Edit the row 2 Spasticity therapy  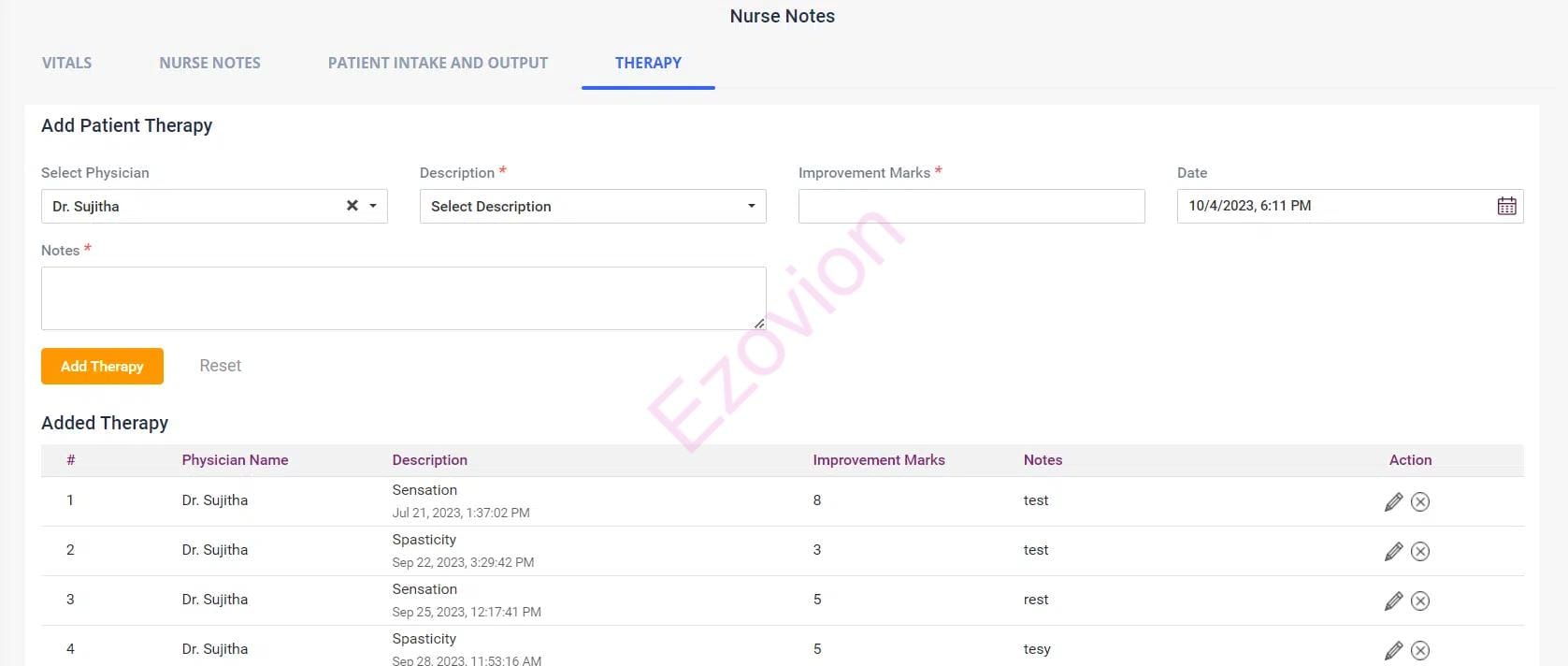(1393, 552)
